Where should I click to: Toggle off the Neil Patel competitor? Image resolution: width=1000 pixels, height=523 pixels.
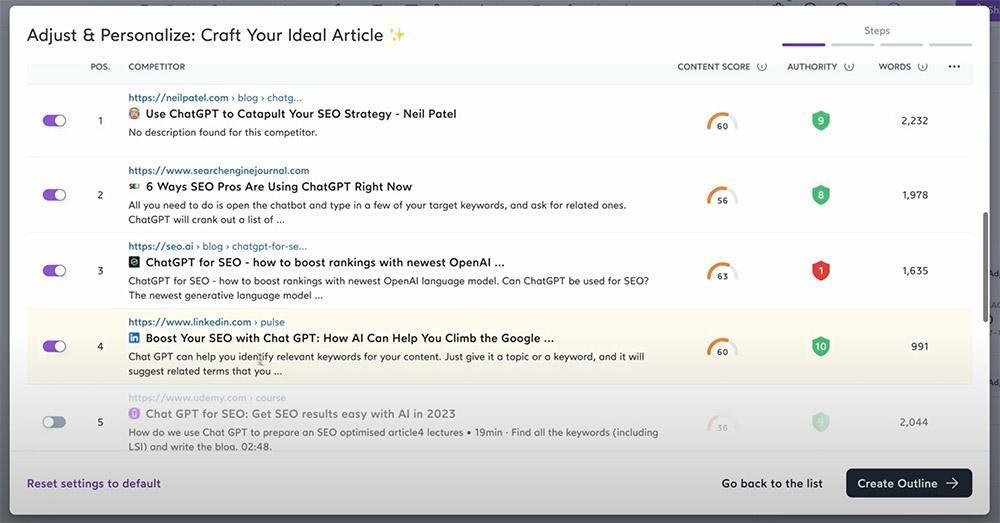coord(54,121)
